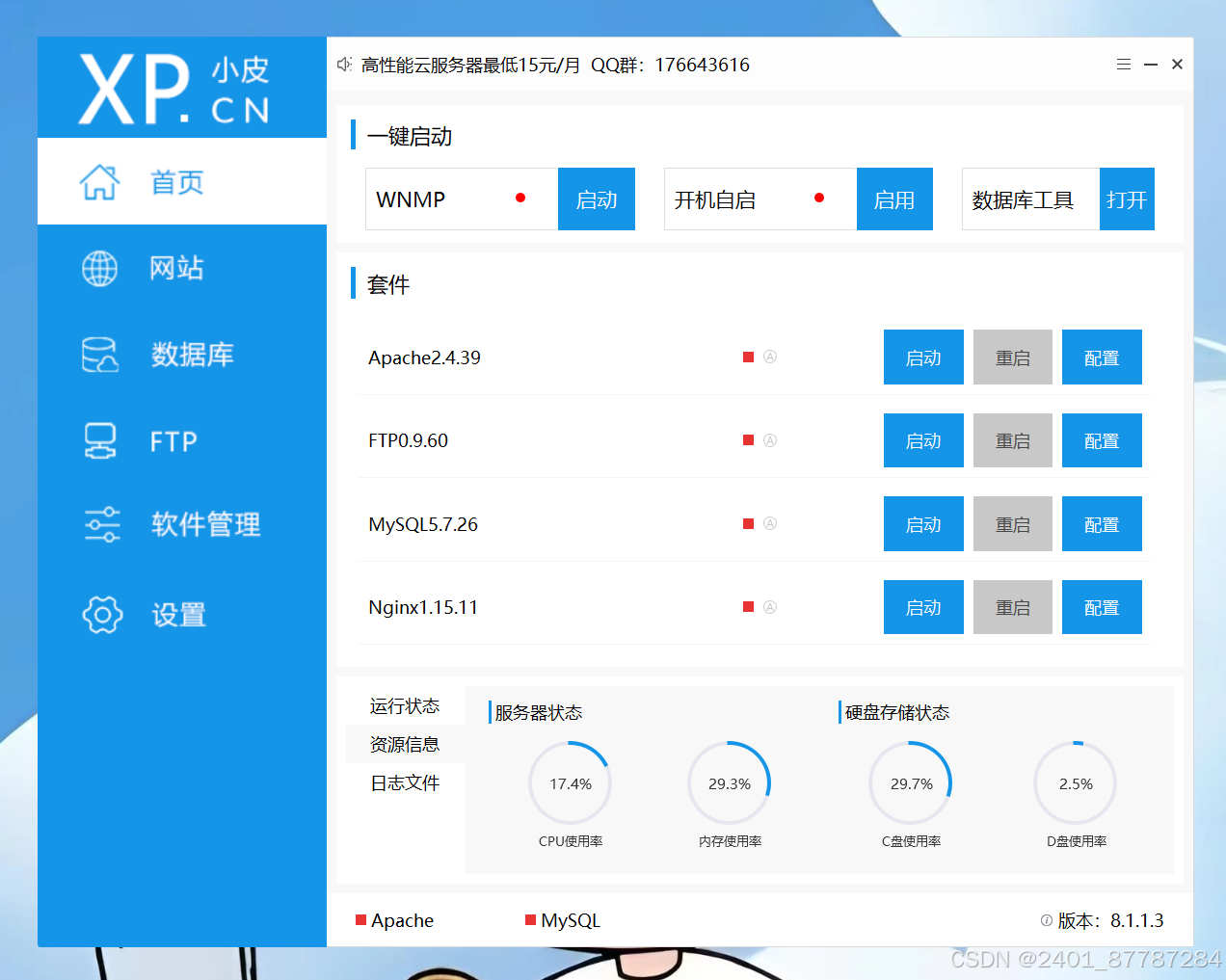The width and height of the screenshot is (1226, 980).
Task: Click the globe website icon
Action: coord(99,268)
